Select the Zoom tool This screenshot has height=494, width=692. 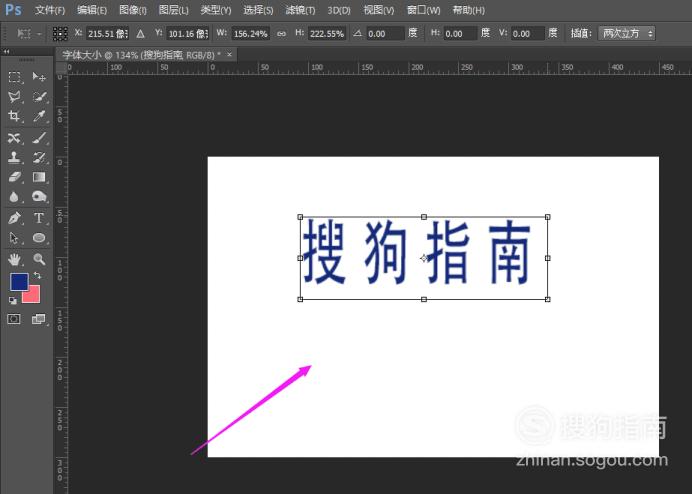[x=39, y=259]
